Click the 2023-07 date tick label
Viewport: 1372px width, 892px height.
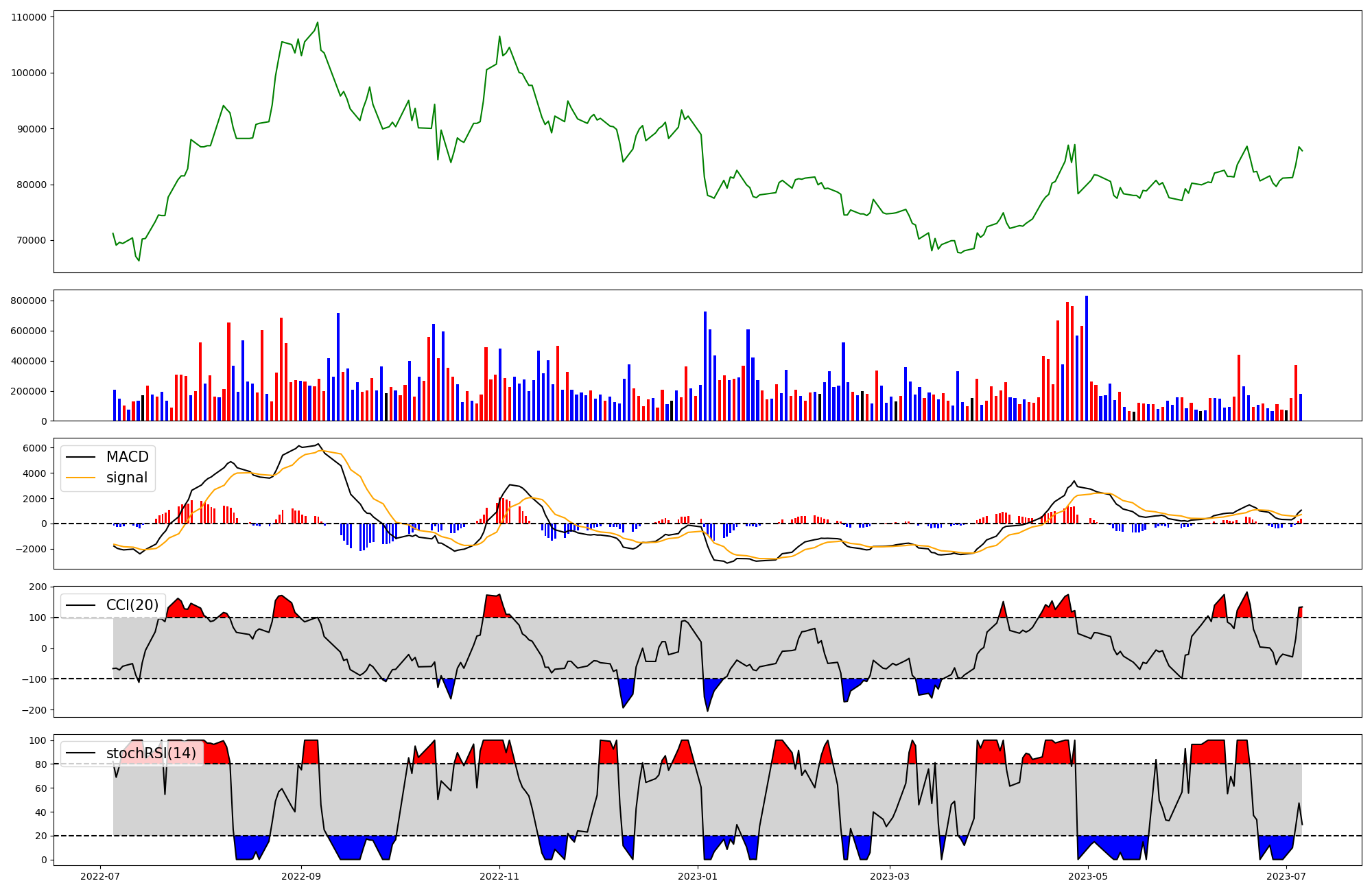[1286, 876]
